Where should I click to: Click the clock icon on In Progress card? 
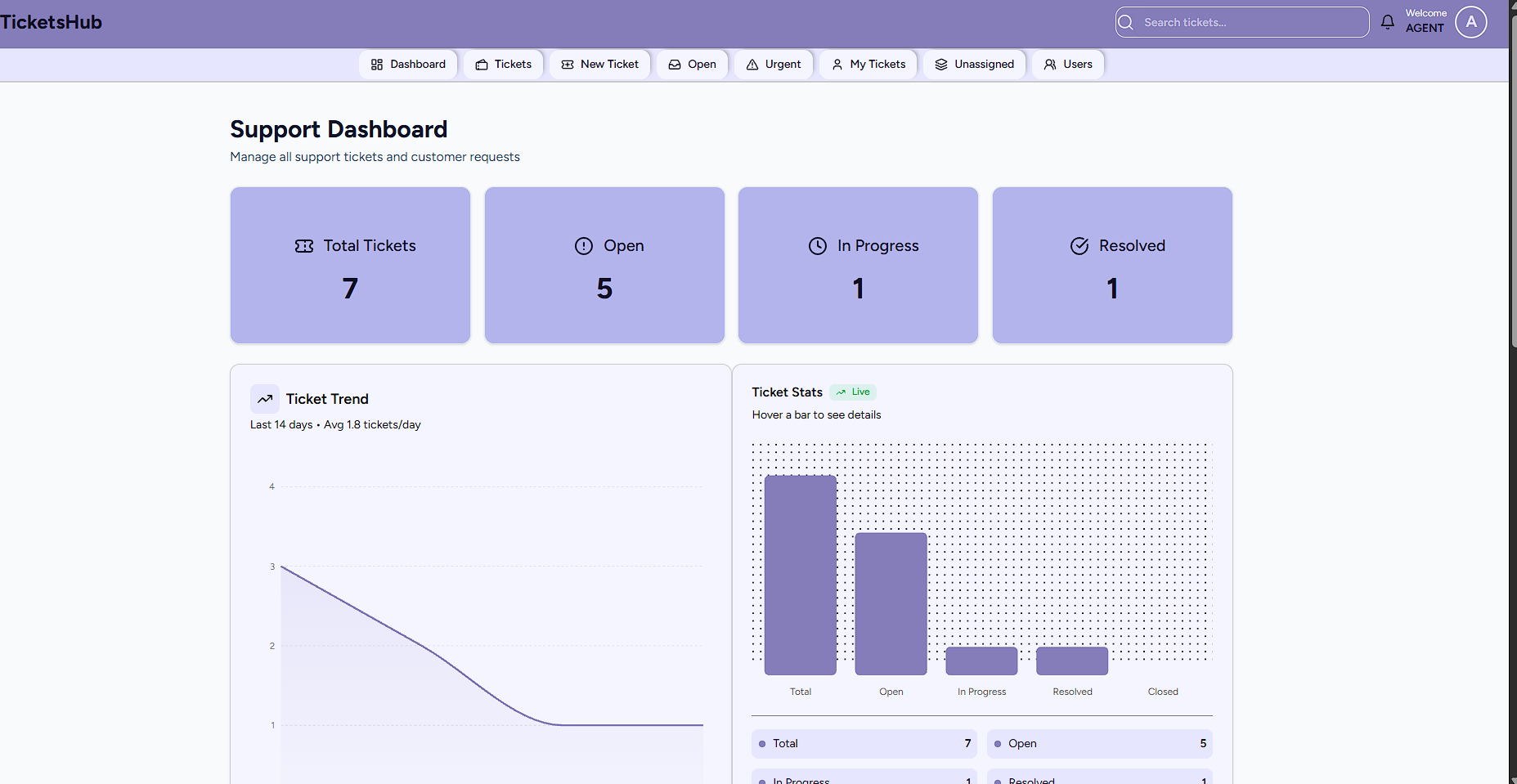[819, 245]
